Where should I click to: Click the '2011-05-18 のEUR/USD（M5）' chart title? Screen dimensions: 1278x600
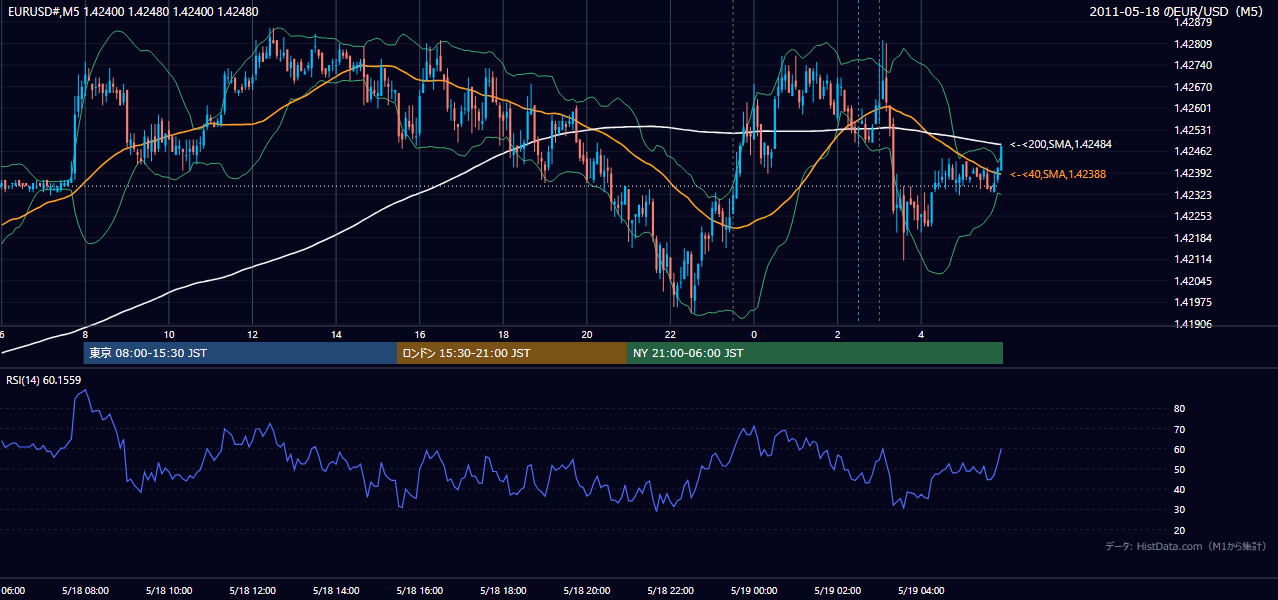point(1178,11)
